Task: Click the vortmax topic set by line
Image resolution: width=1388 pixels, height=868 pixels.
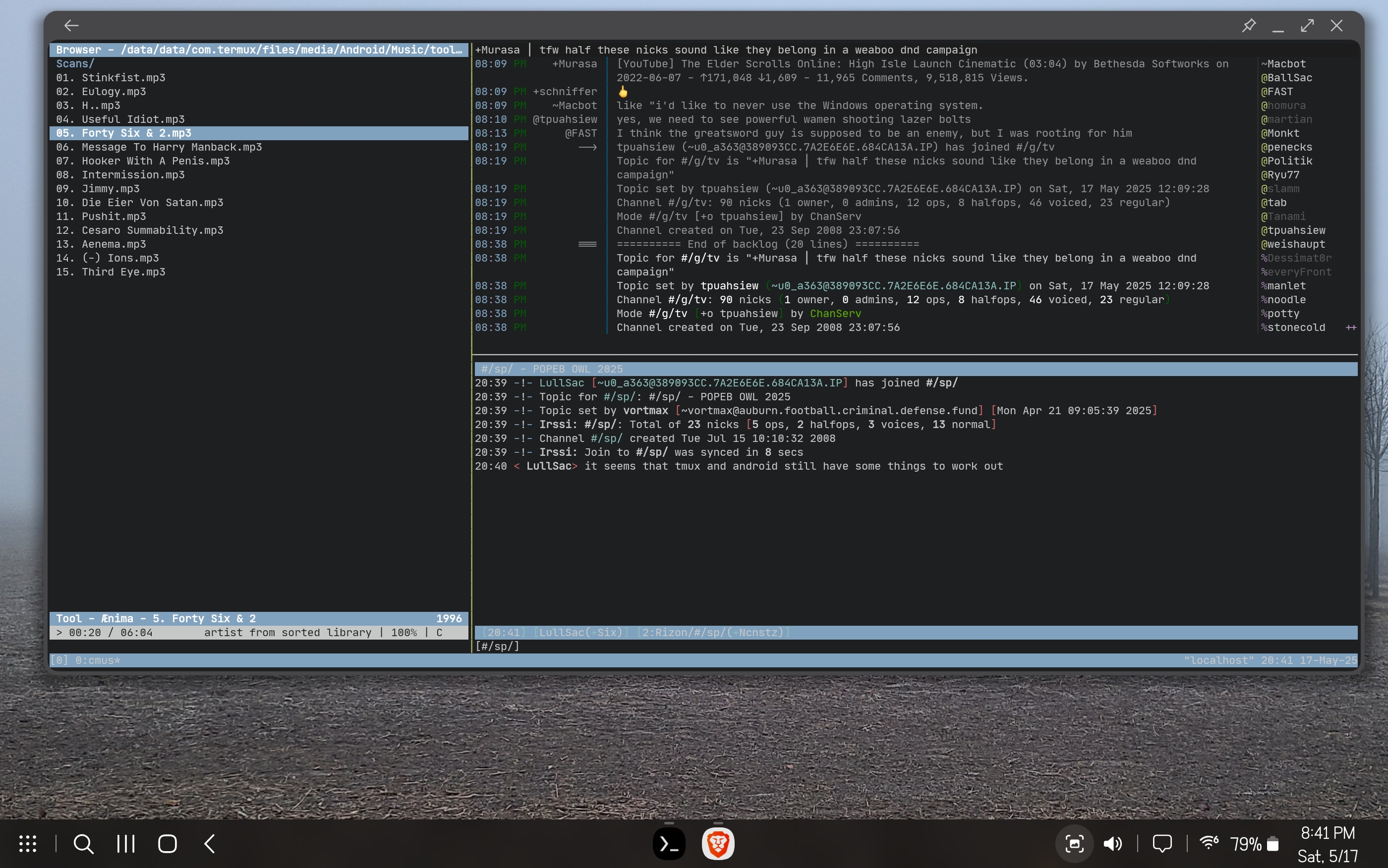Action: (815, 410)
